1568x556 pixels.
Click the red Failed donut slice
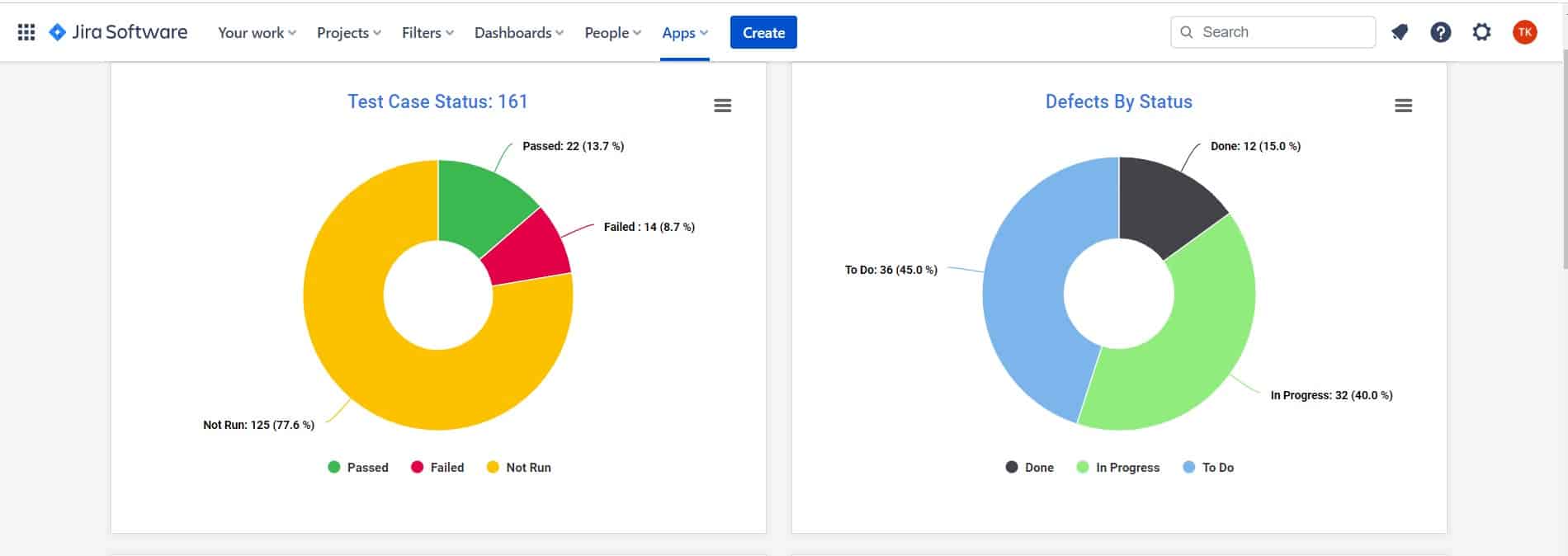pos(531,252)
